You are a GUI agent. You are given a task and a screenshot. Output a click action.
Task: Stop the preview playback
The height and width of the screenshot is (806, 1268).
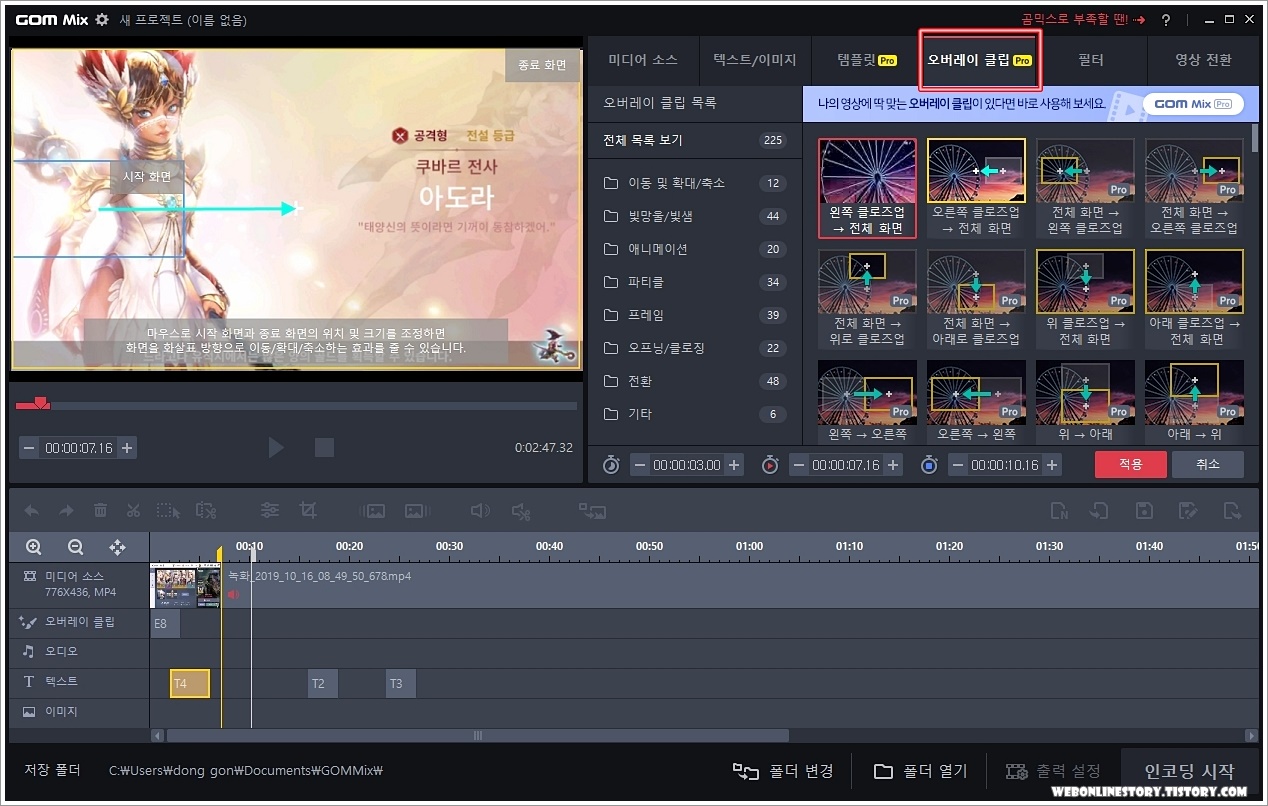tap(324, 447)
